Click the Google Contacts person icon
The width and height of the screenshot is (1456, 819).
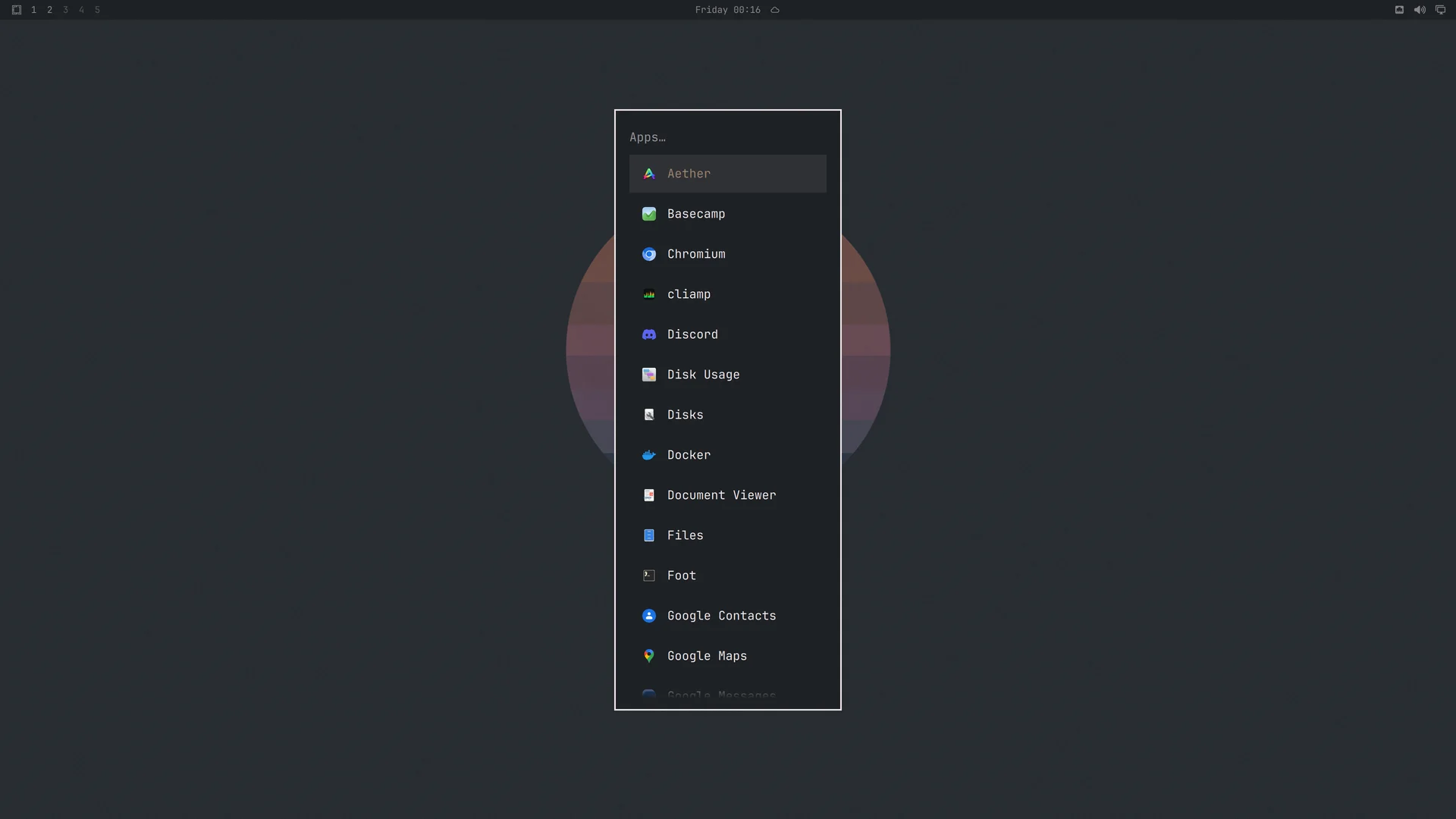pos(649,616)
